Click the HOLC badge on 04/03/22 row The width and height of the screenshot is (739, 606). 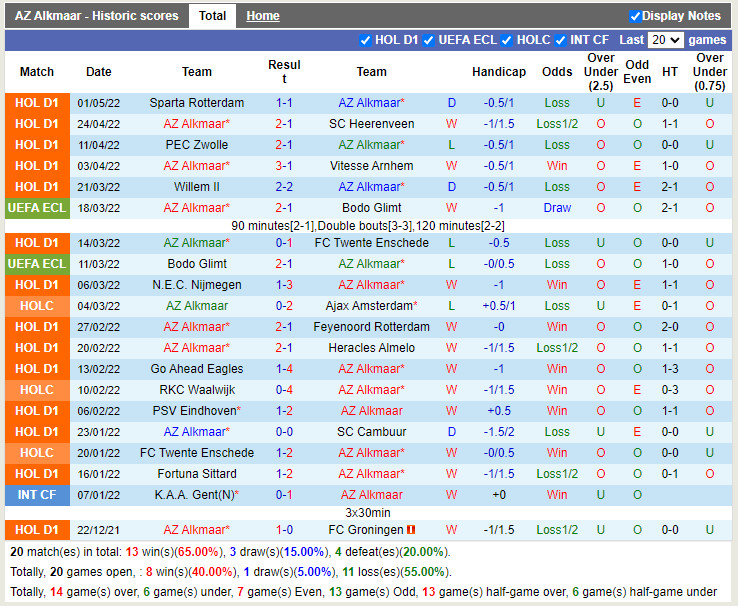point(37,306)
